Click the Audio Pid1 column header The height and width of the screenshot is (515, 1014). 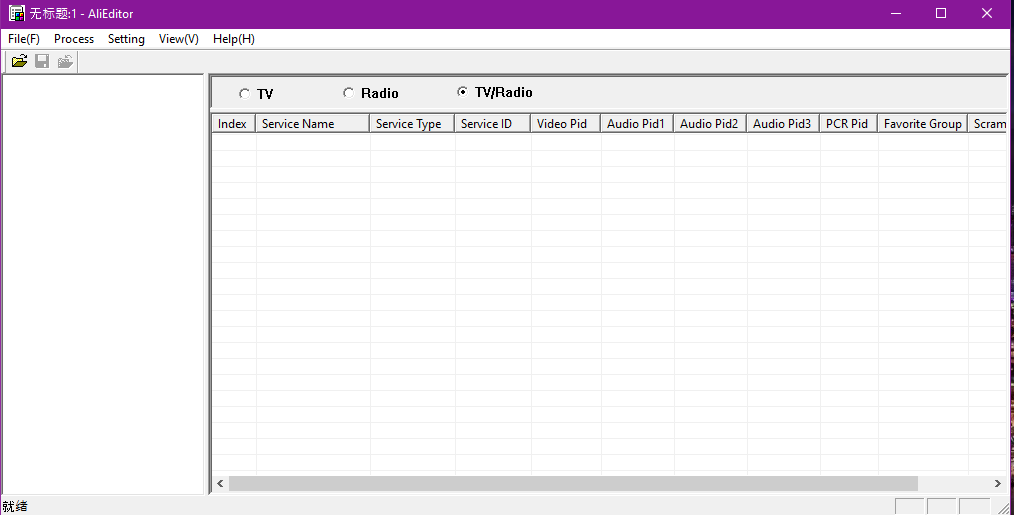[x=637, y=124]
